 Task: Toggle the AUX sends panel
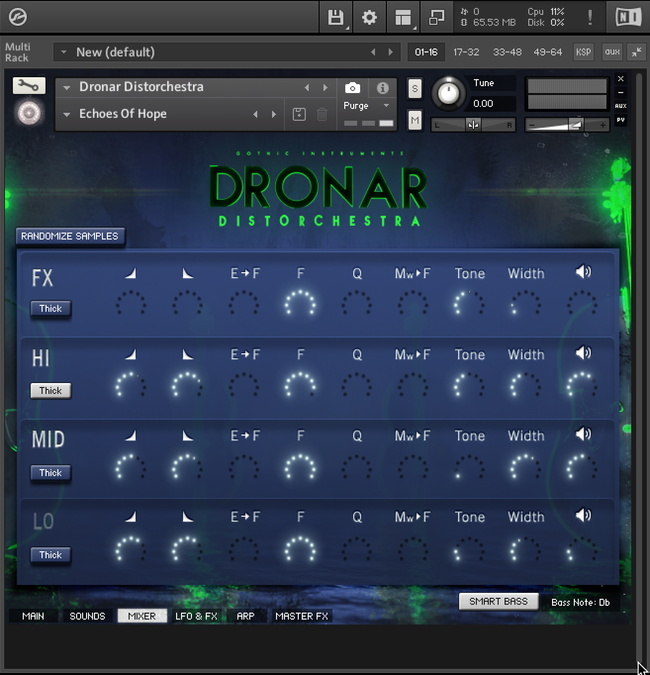[620, 106]
